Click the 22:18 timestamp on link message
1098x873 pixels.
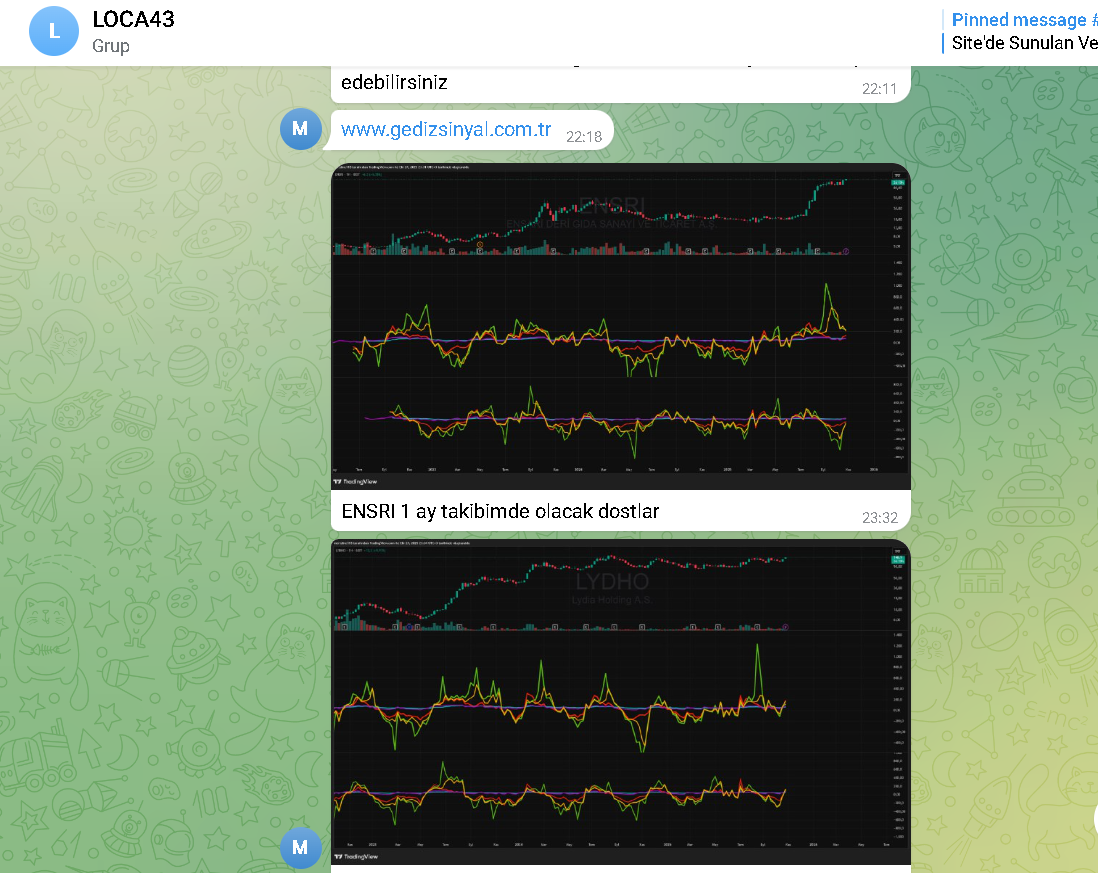coord(584,136)
